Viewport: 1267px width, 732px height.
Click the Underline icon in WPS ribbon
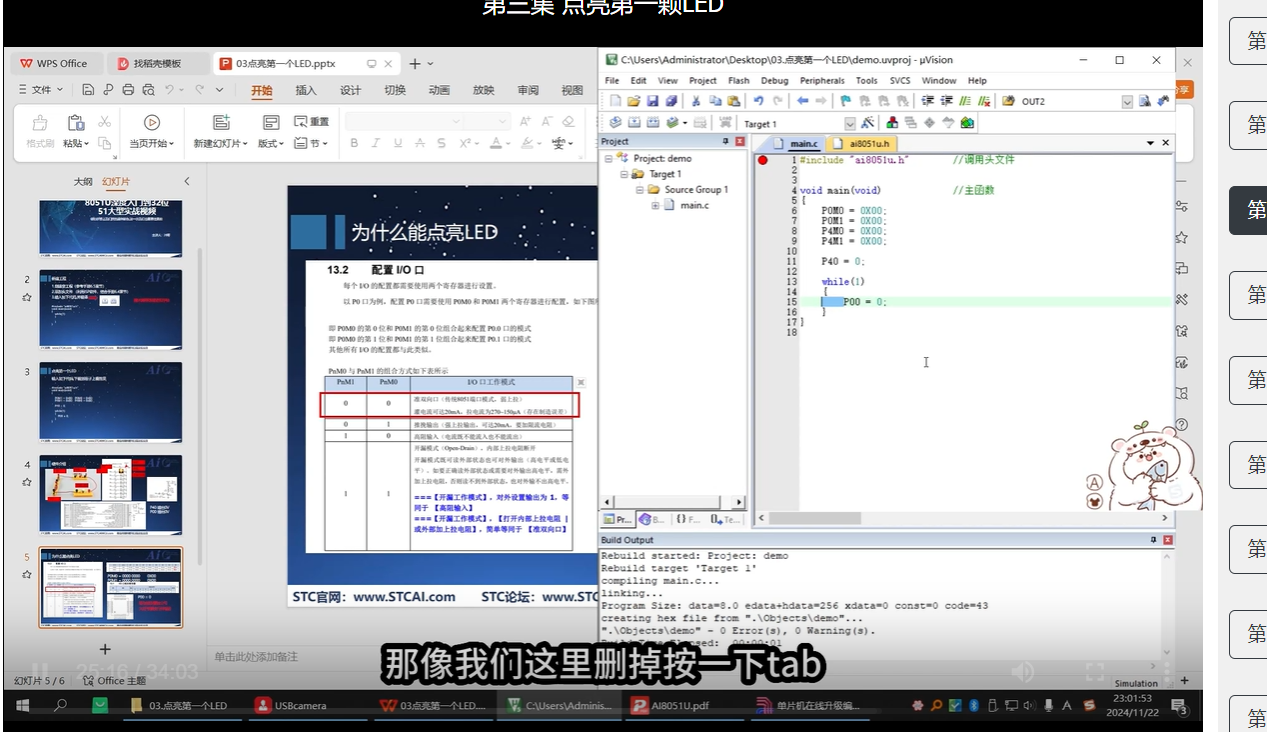398,144
